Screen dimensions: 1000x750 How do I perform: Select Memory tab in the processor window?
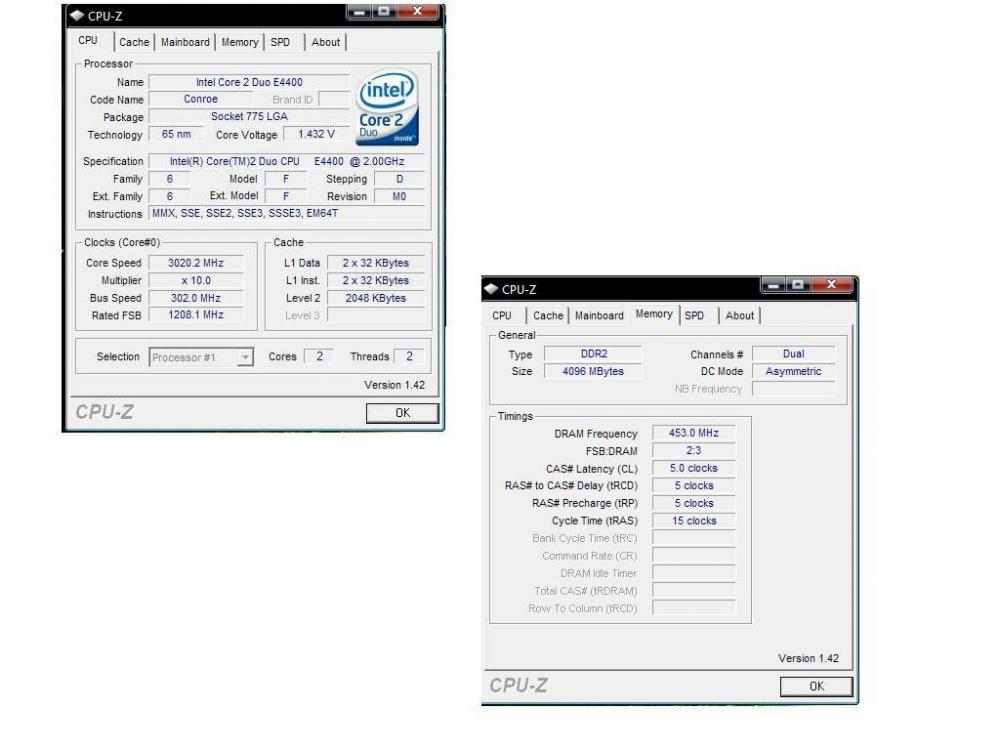239,42
